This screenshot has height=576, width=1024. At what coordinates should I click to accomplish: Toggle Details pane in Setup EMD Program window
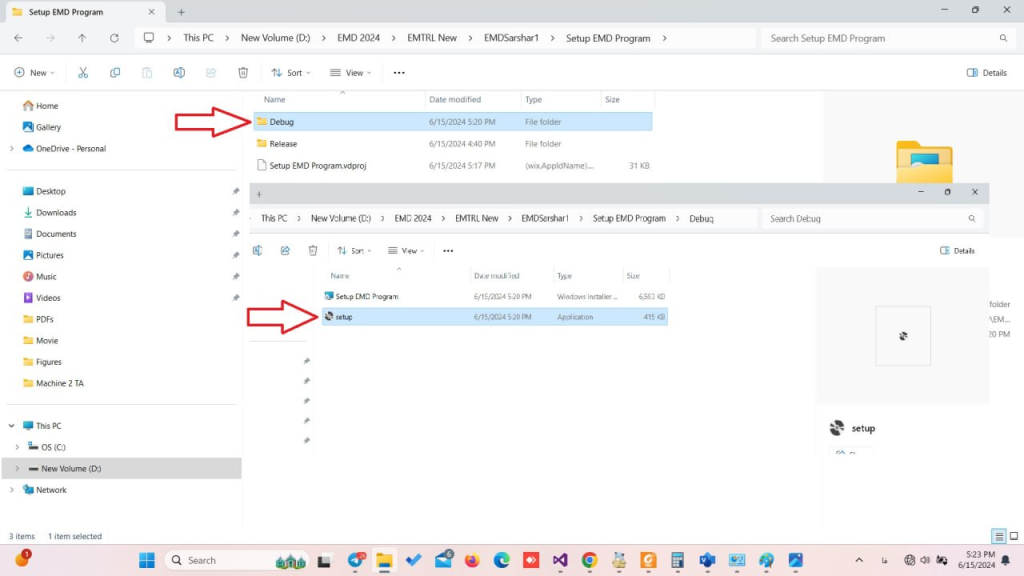pyautogui.click(x=986, y=73)
